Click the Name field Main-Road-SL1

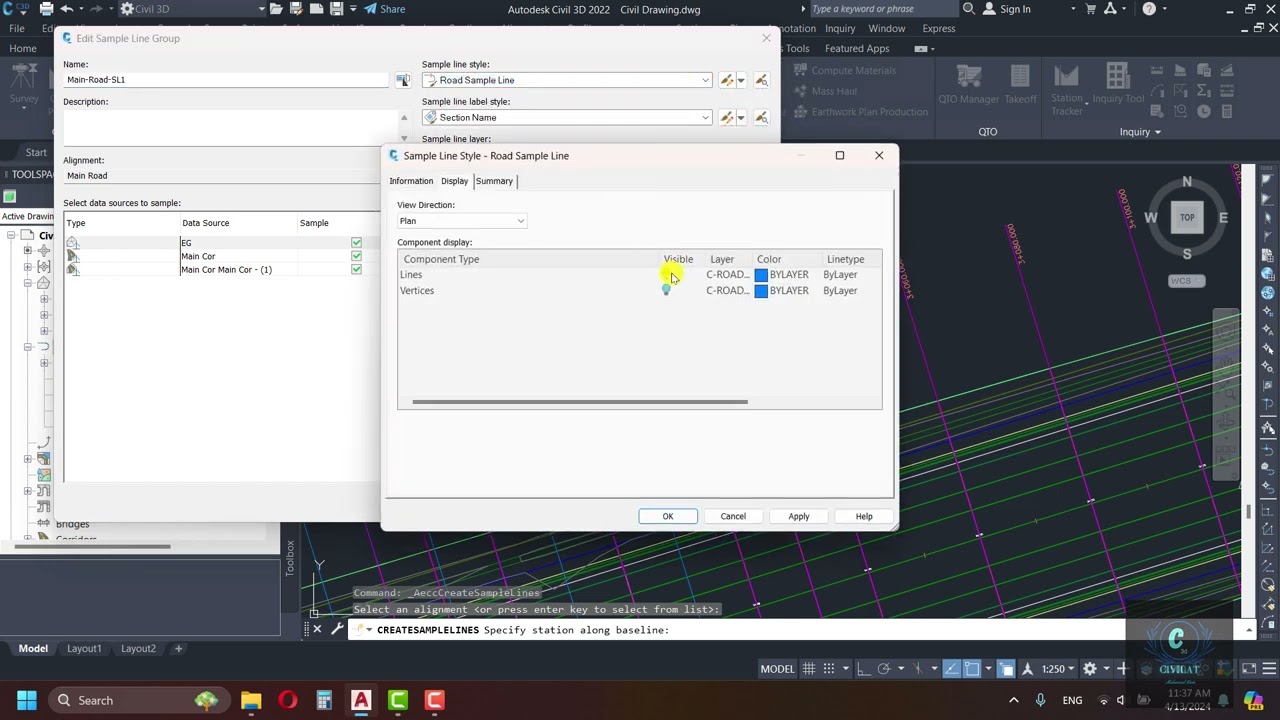tap(226, 80)
